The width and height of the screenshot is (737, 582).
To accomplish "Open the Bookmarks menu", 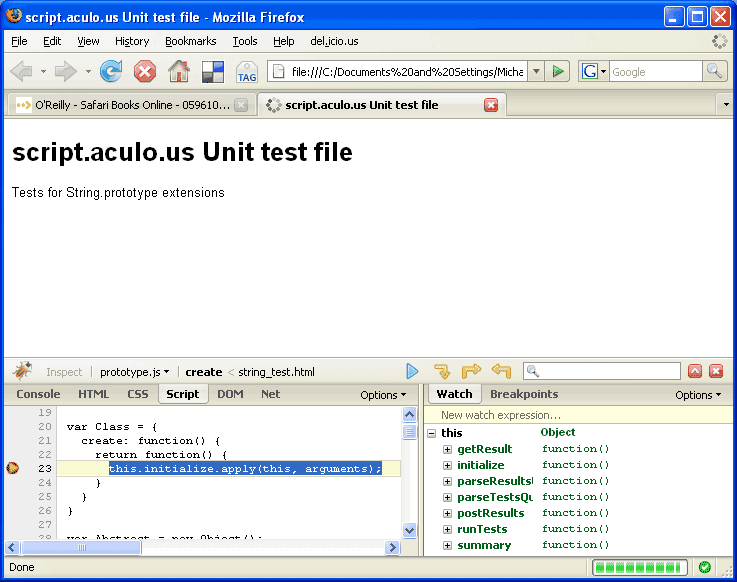I will tap(191, 41).
